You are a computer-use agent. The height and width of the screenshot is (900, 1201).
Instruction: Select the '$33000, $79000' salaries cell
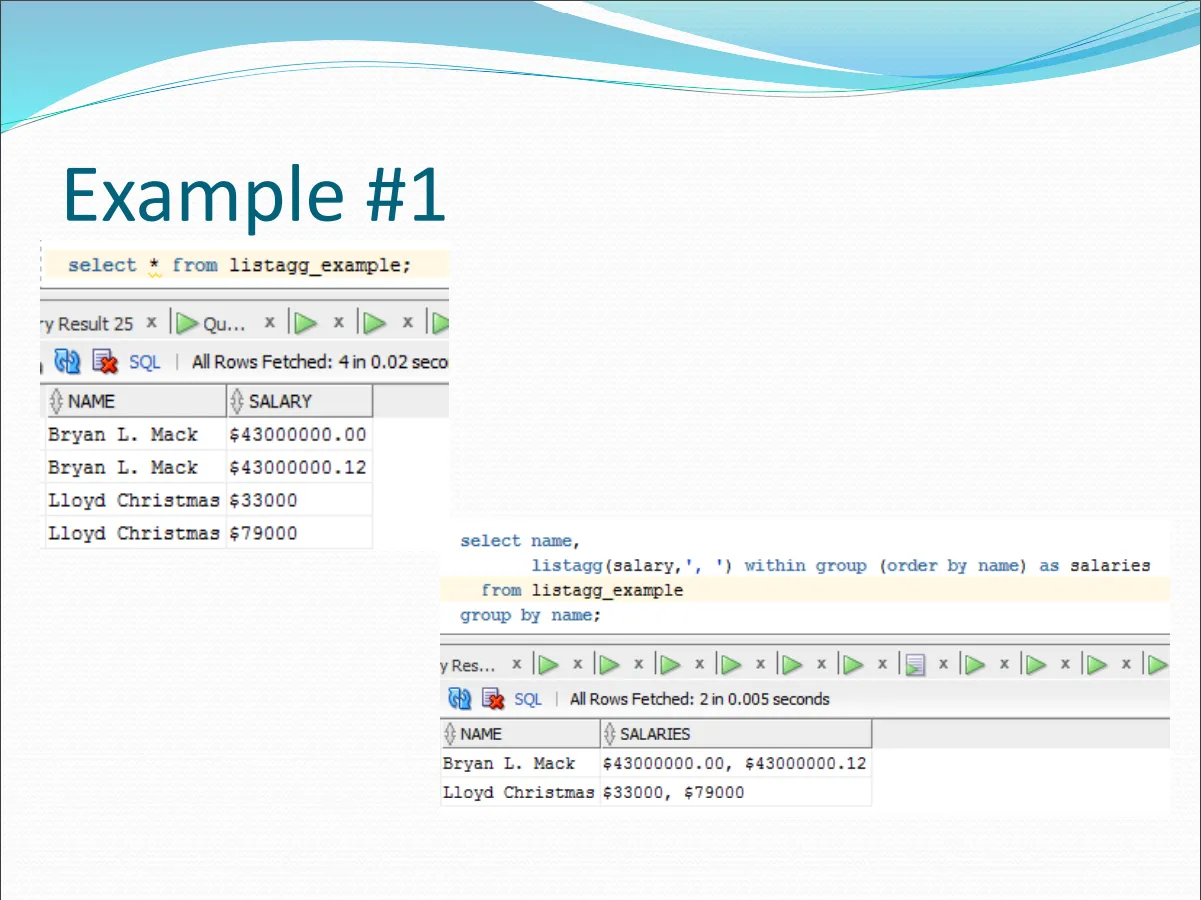(736, 792)
